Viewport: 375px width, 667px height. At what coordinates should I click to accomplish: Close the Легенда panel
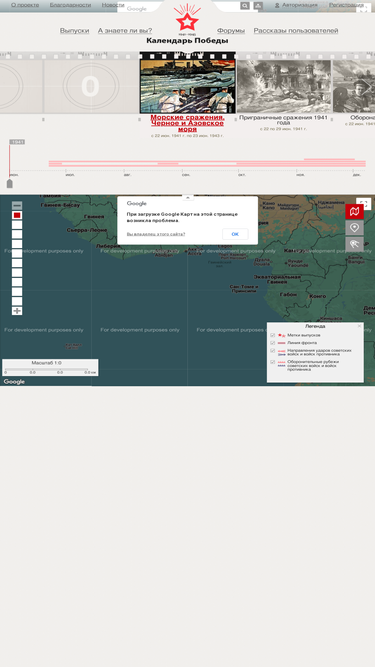pos(359,326)
